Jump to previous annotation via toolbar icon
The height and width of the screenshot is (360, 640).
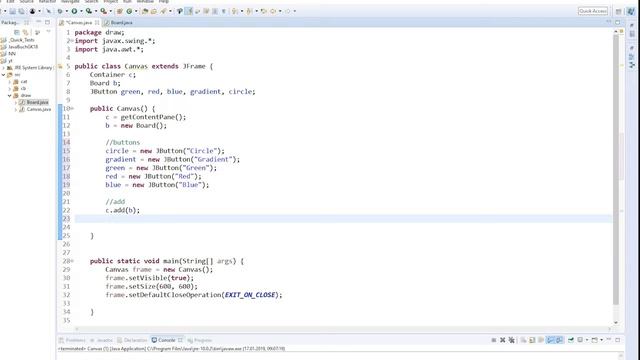(x=248, y=11)
